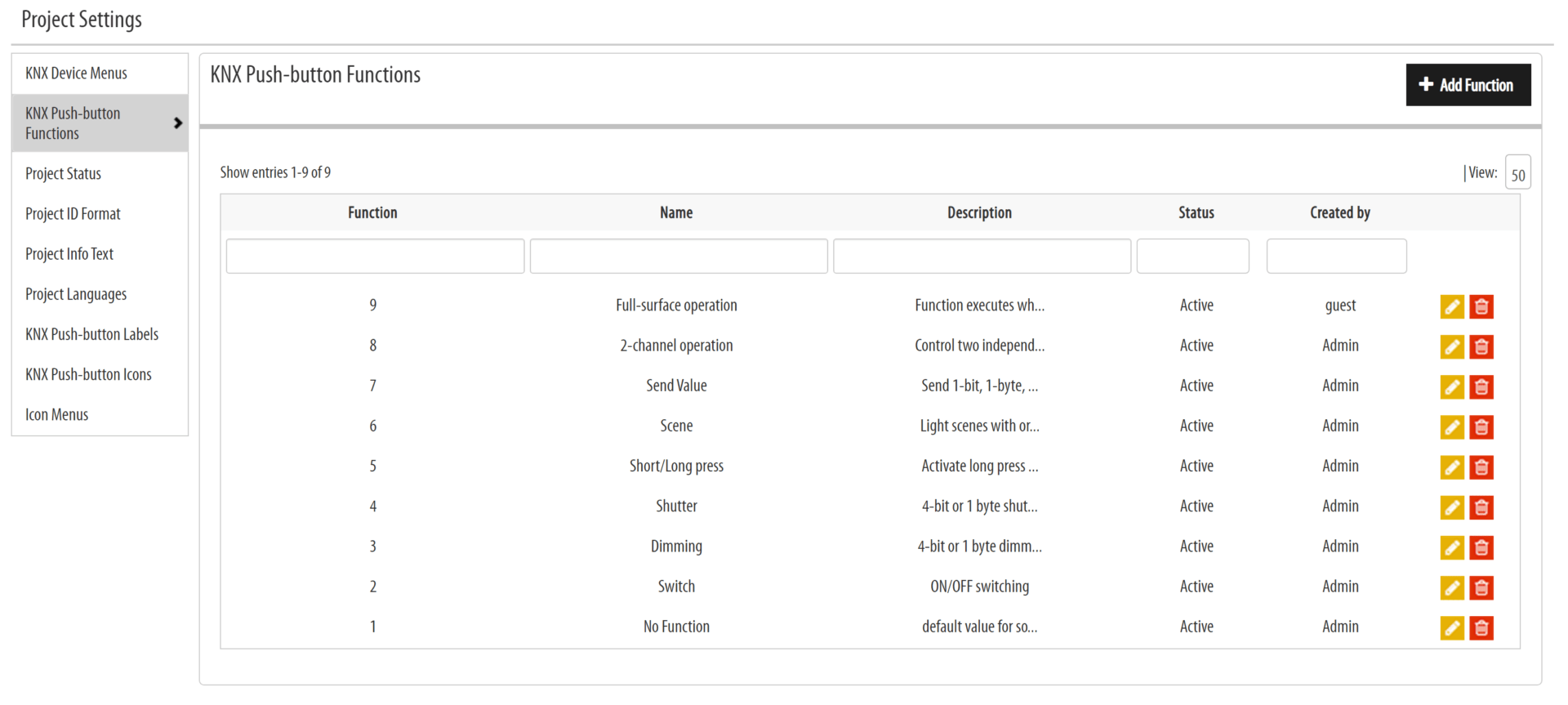
Task: Open Project Info Text settings
Action: tap(100, 253)
